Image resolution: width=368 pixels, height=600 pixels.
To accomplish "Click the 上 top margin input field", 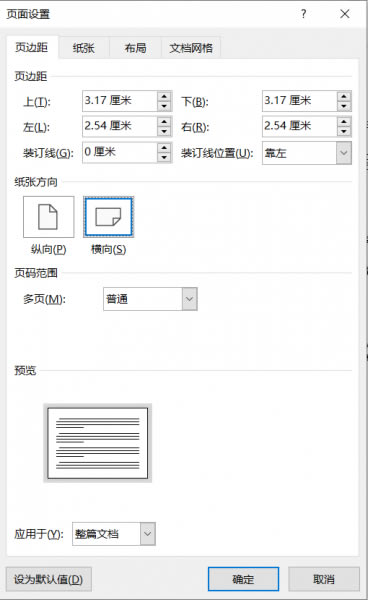I will click(x=120, y=101).
